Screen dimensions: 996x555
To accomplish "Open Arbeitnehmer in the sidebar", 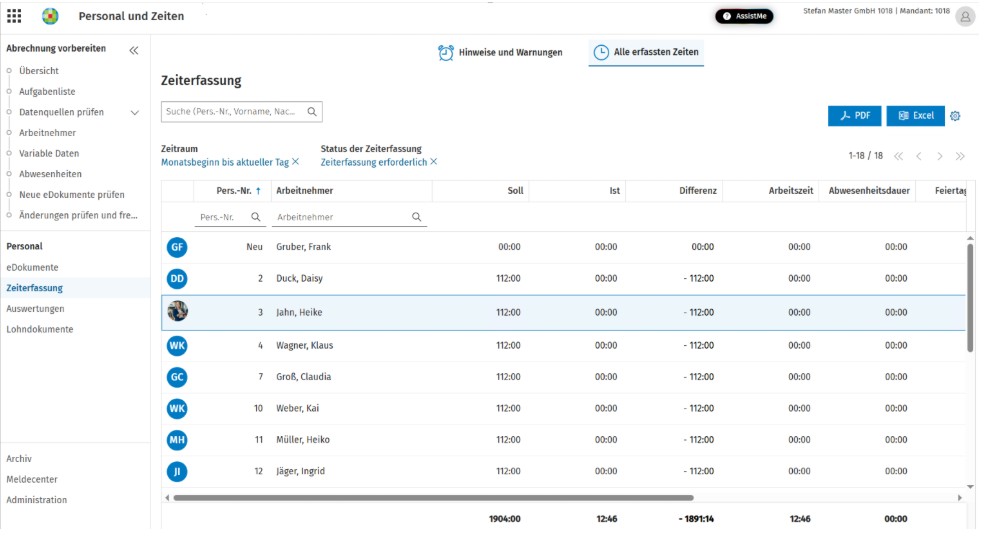I will tap(47, 133).
